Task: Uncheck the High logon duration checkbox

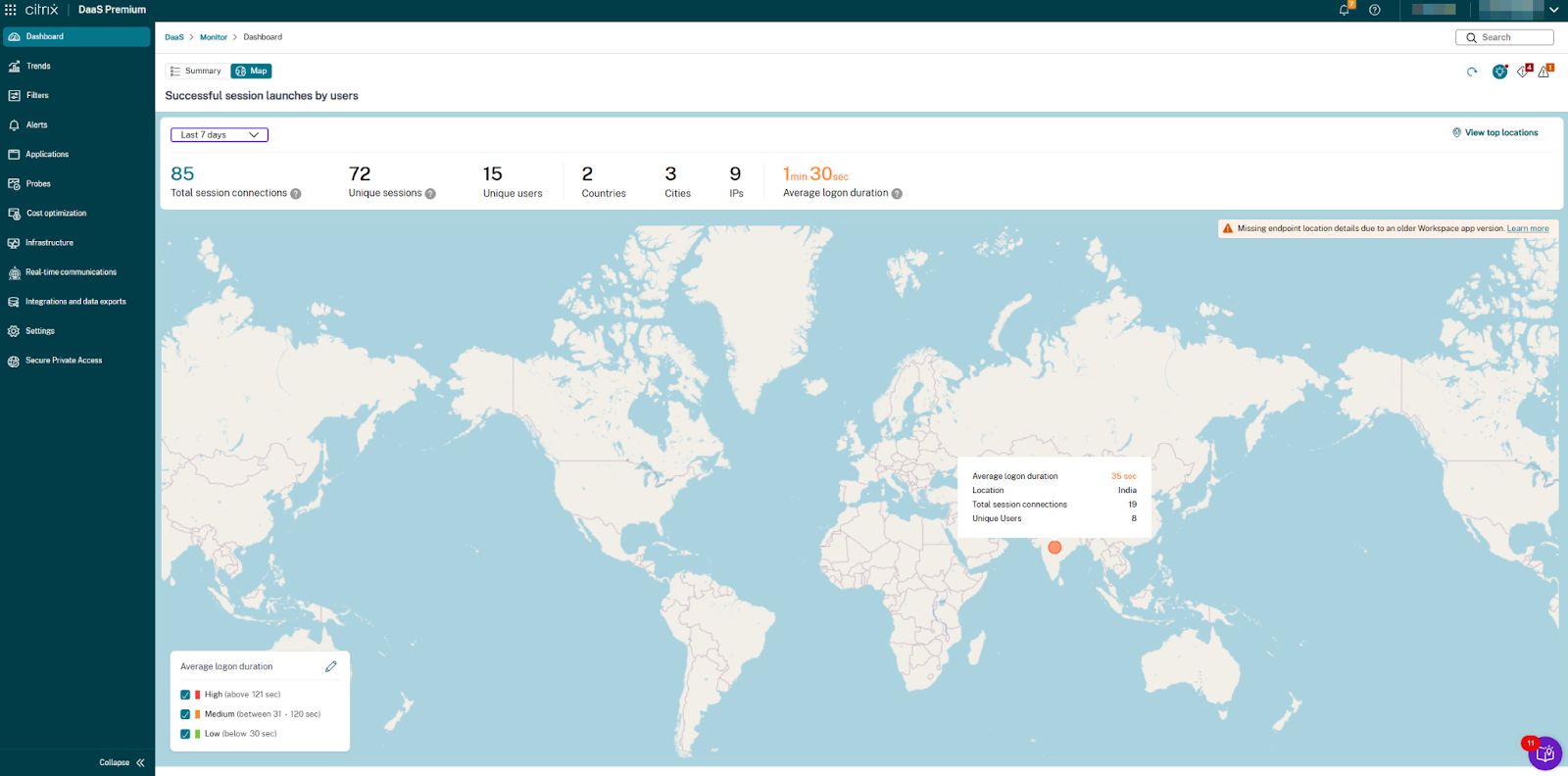Action: (x=185, y=695)
